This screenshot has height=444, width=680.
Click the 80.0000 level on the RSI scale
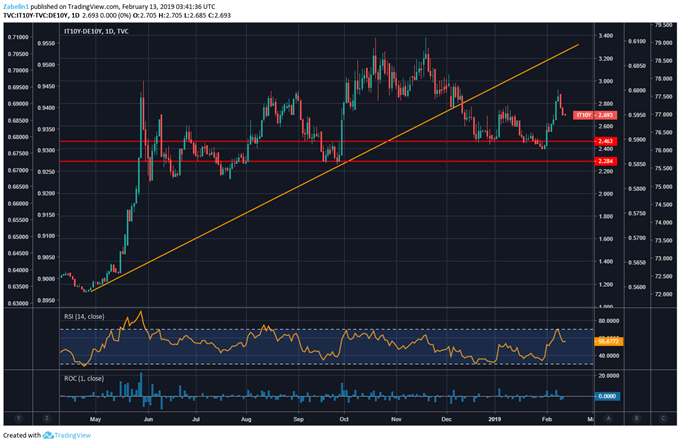609,321
